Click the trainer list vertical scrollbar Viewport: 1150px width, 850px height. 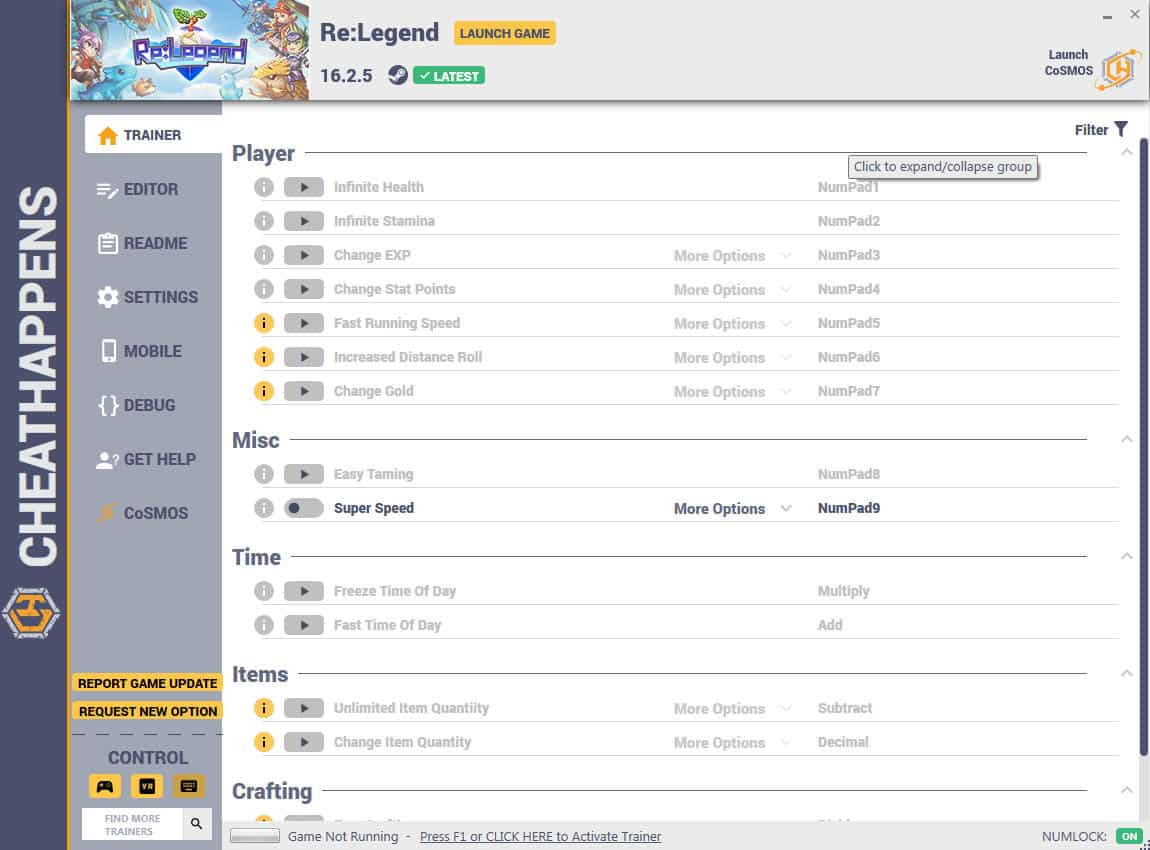tap(1143, 447)
